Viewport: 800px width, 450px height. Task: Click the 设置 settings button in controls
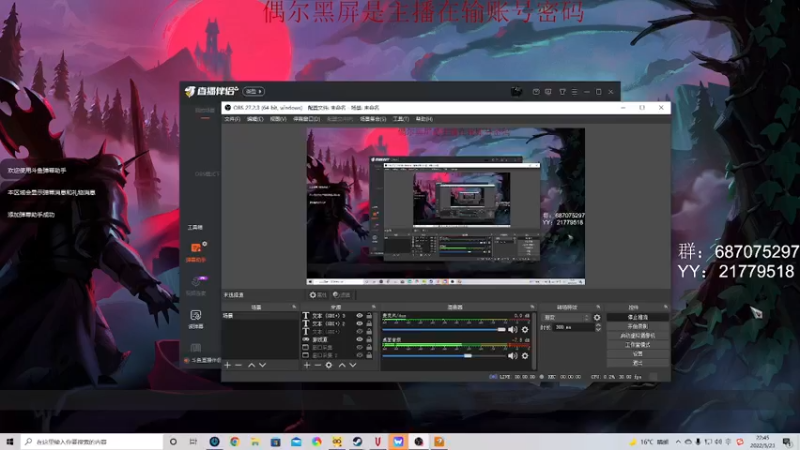click(x=638, y=354)
